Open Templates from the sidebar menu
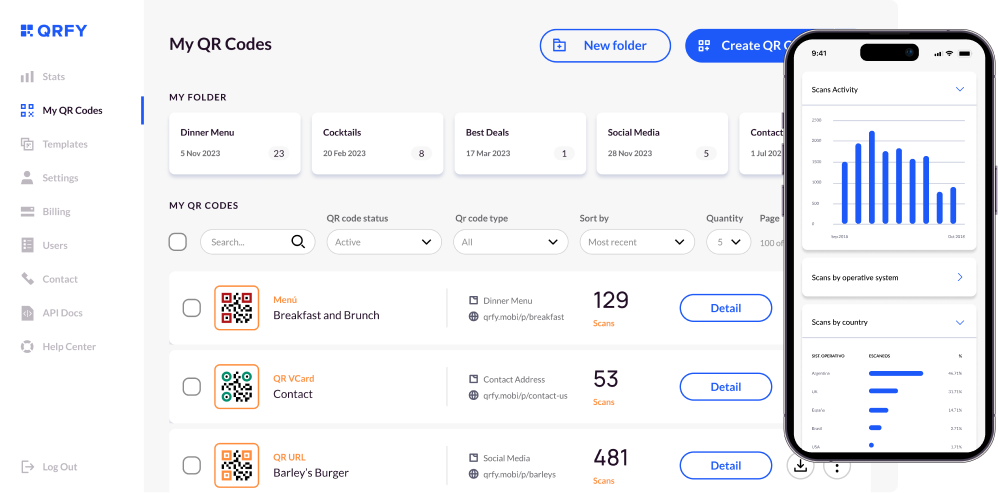Screen dimensions: 998x493 tap(64, 144)
